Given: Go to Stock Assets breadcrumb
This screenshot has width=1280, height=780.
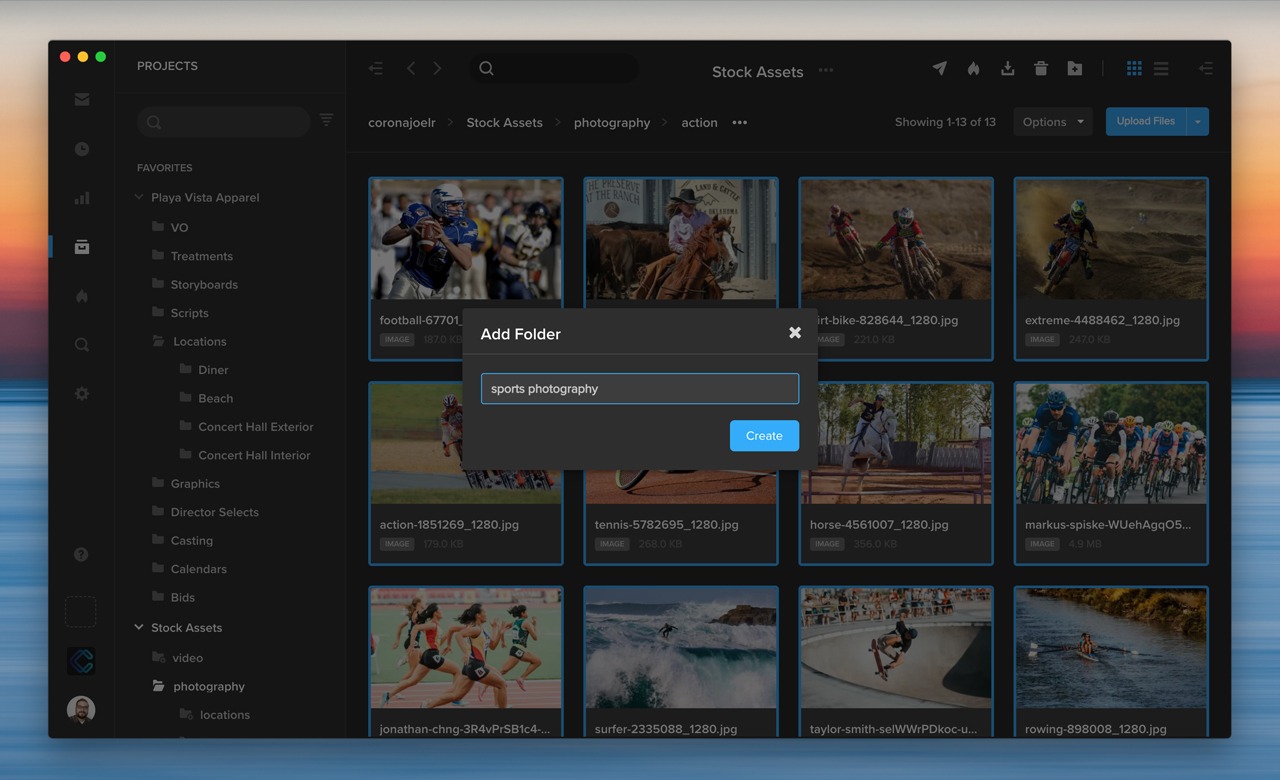Looking at the screenshot, I should click(504, 122).
